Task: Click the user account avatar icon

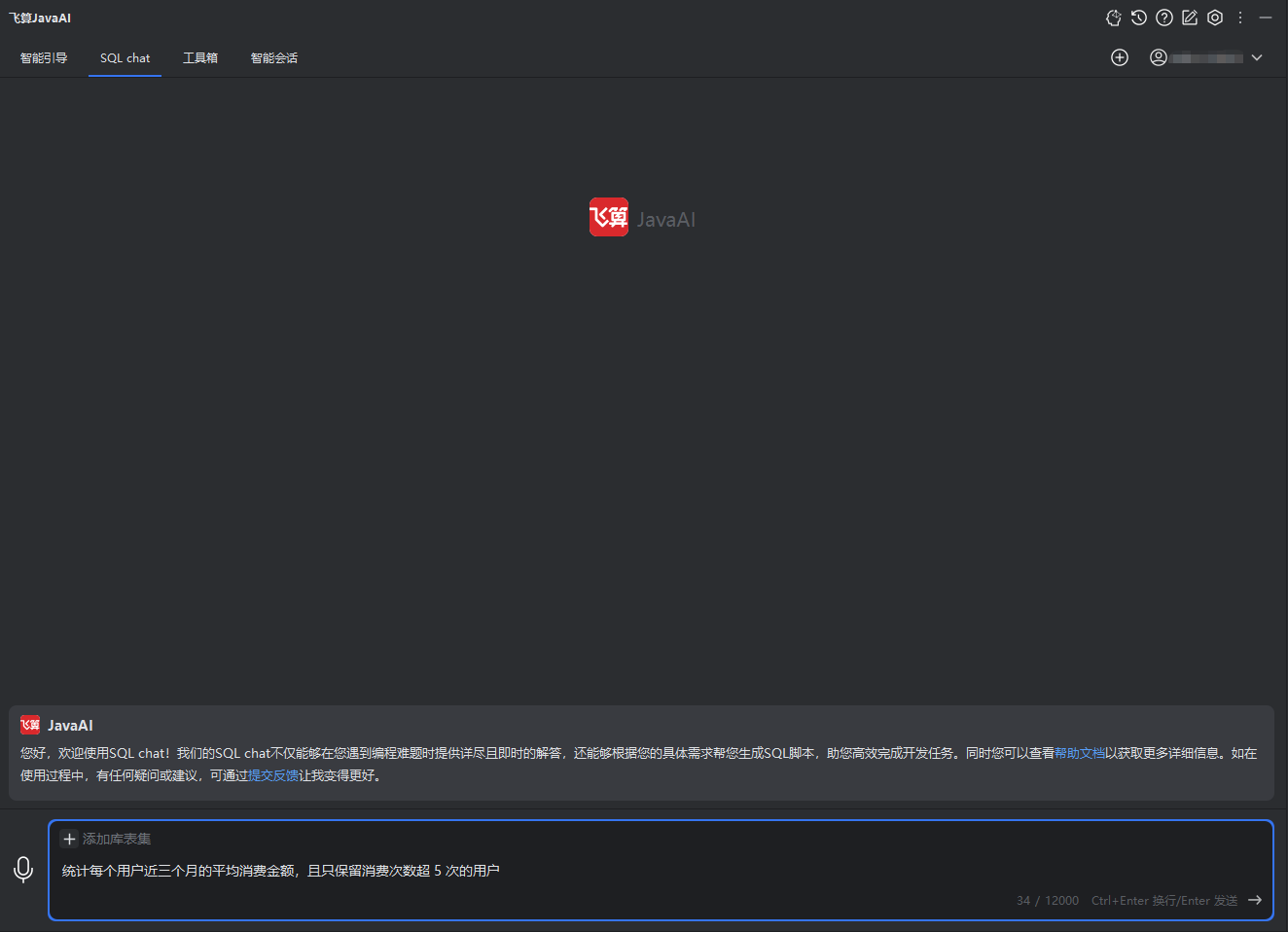Action: 1159,57
